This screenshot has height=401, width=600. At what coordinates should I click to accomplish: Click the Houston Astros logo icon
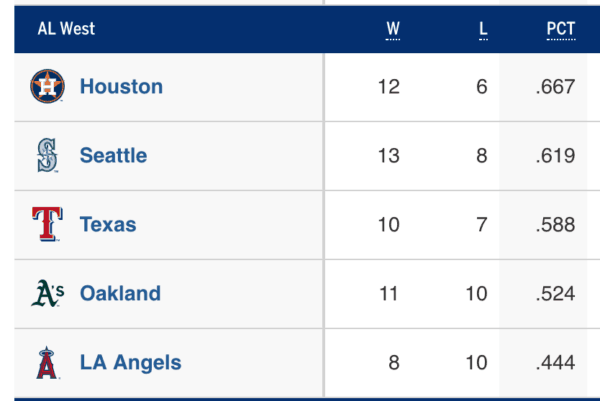47,87
